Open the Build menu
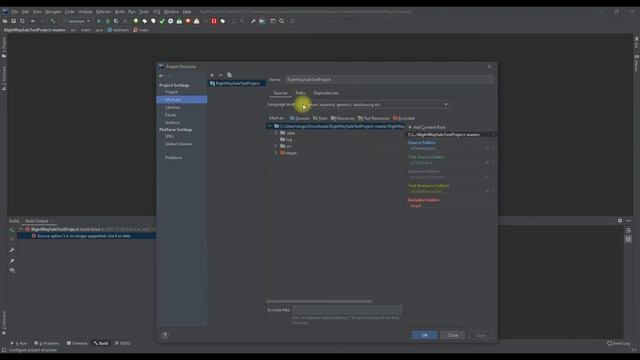This screenshot has width=640, height=360. pyautogui.click(x=120, y=12)
